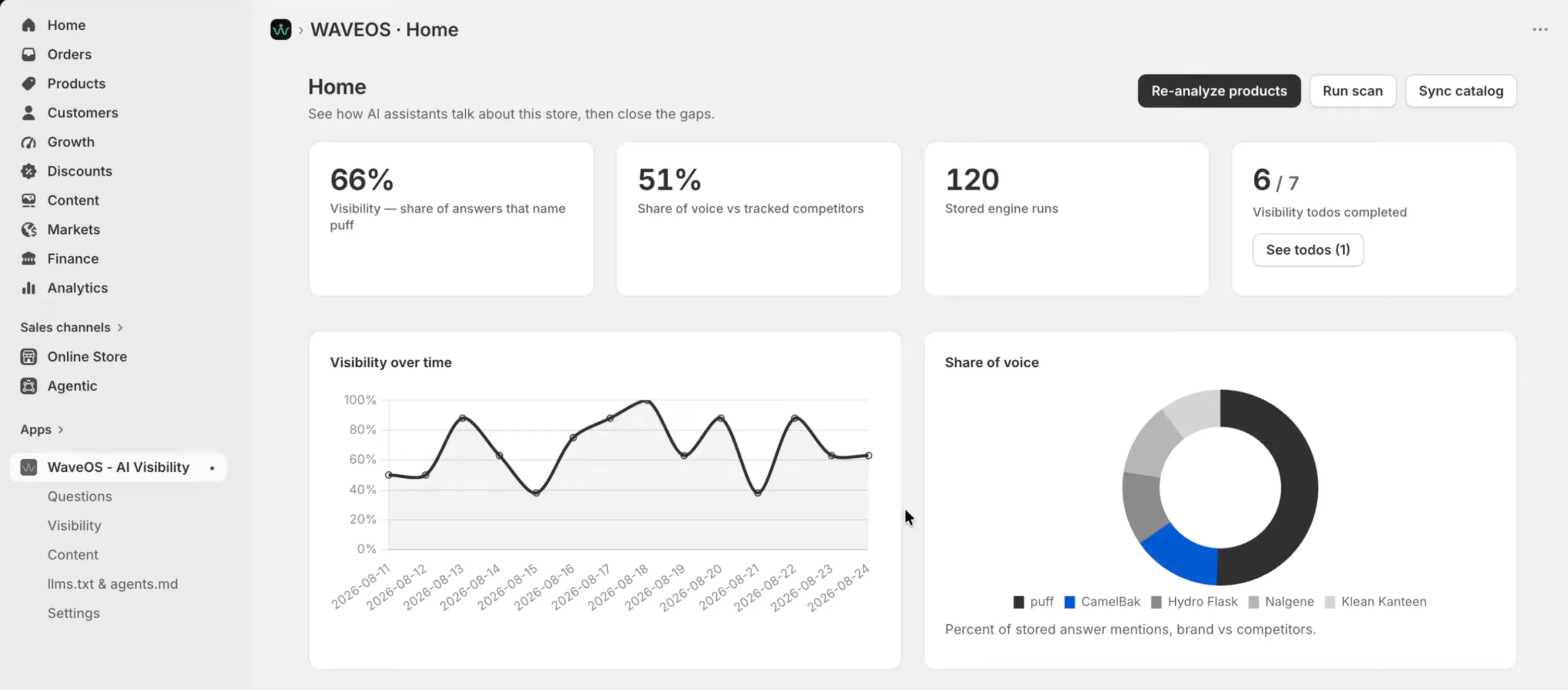Image resolution: width=1568 pixels, height=690 pixels.
Task: Click the Visibility over time chart title
Action: [x=391, y=362]
